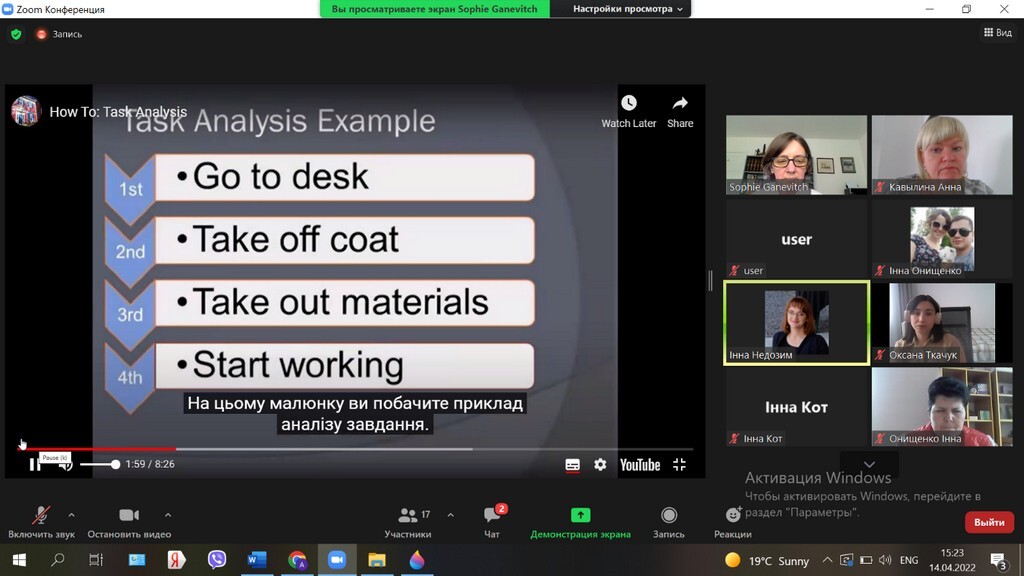Open the system volume speaker icon
1024x576 pixels.
pos(885,560)
